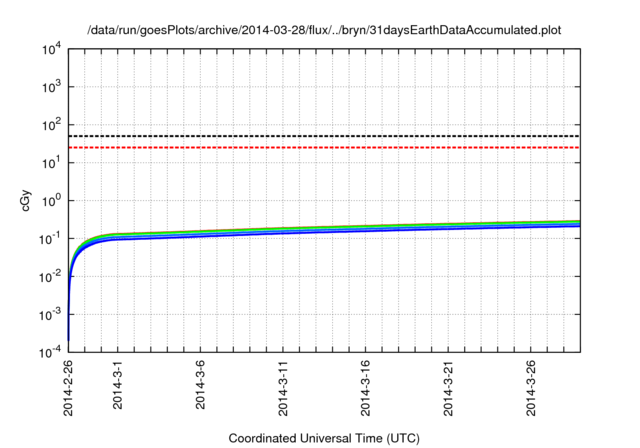Image resolution: width=640 pixels, height=448 pixels.
Task: Click the blue-green accumulated dose curve
Action: (324, 231)
